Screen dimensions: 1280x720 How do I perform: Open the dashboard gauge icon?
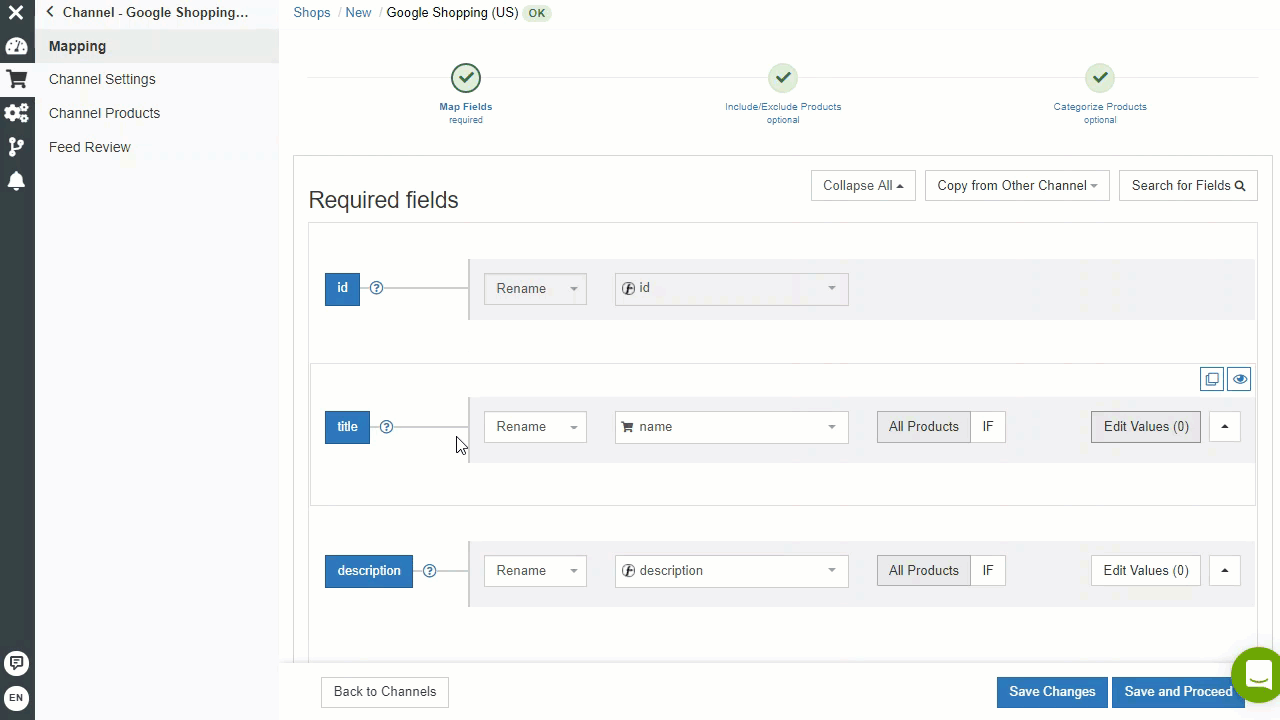tap(16, 46)
